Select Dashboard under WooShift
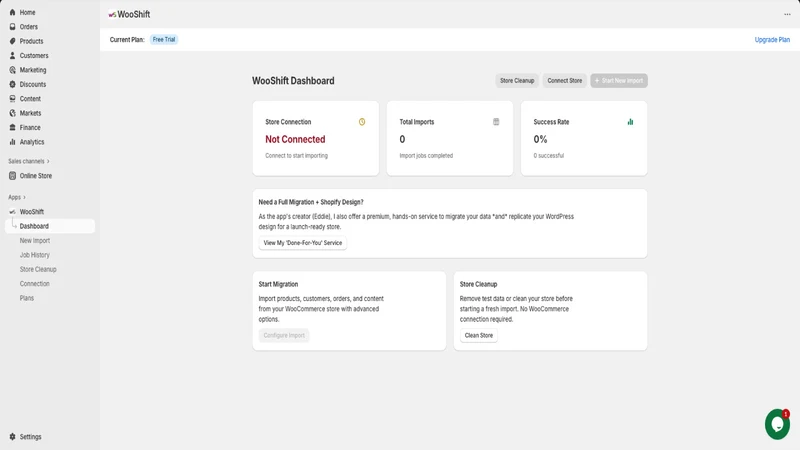 (x=50, y=226)
